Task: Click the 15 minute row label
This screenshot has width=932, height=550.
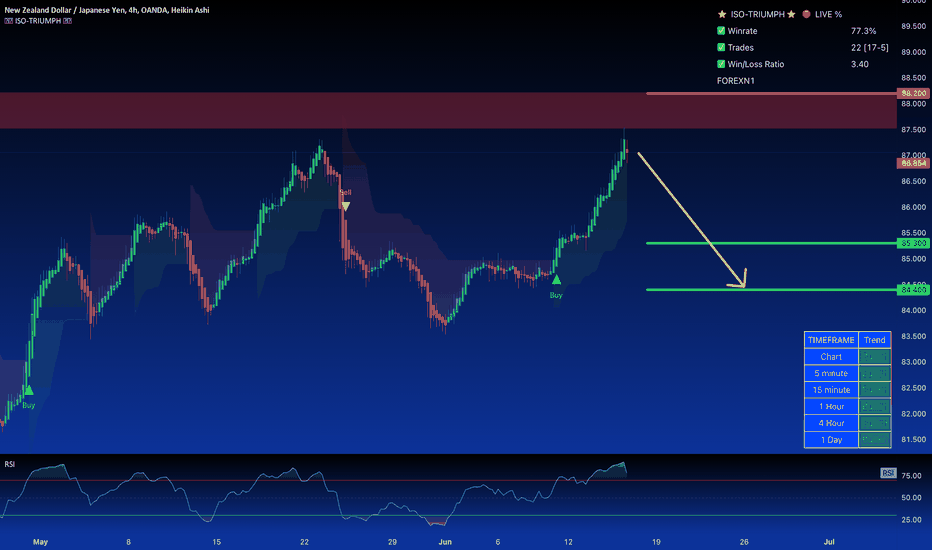Action: pyautogui.click(x=831, y=390)
